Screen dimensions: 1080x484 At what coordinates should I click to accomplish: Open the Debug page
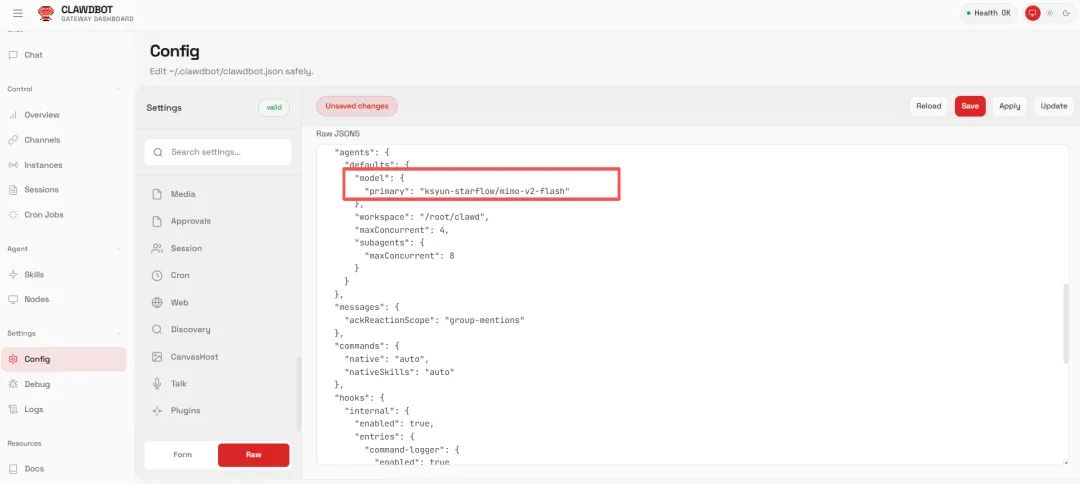click(x=36, y=384)
